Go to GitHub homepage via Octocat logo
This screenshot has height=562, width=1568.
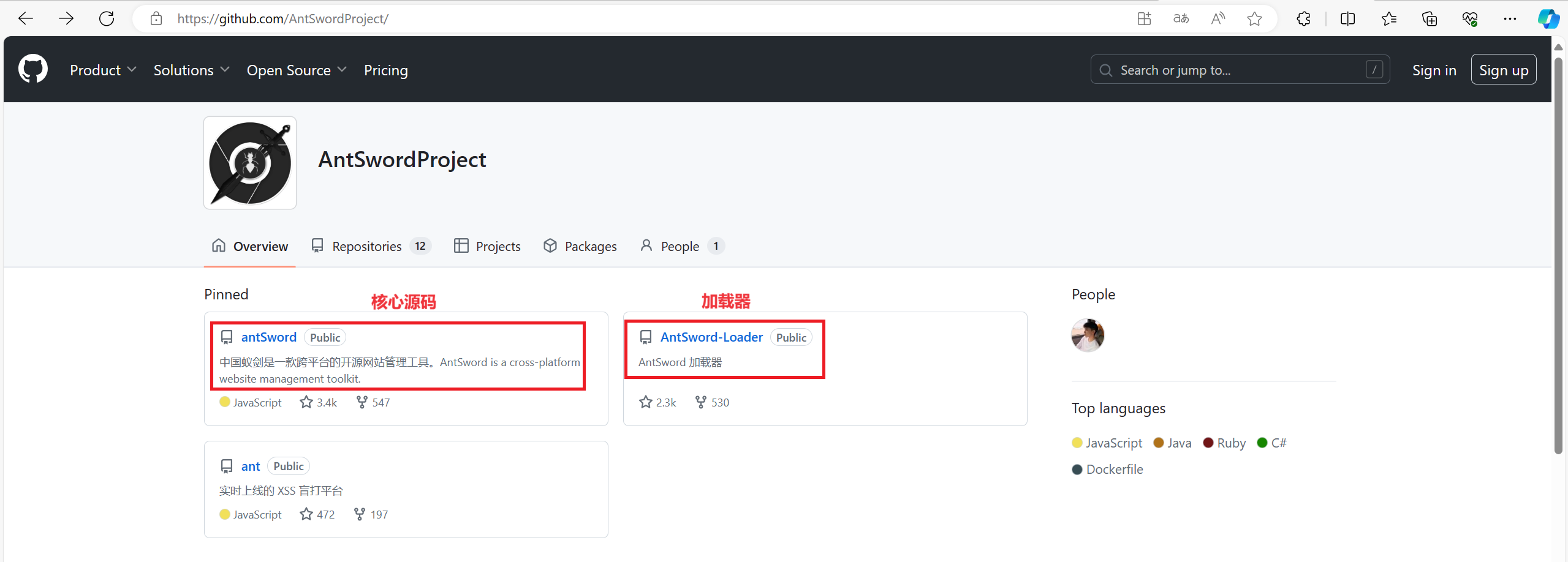[x=33, y=69]
